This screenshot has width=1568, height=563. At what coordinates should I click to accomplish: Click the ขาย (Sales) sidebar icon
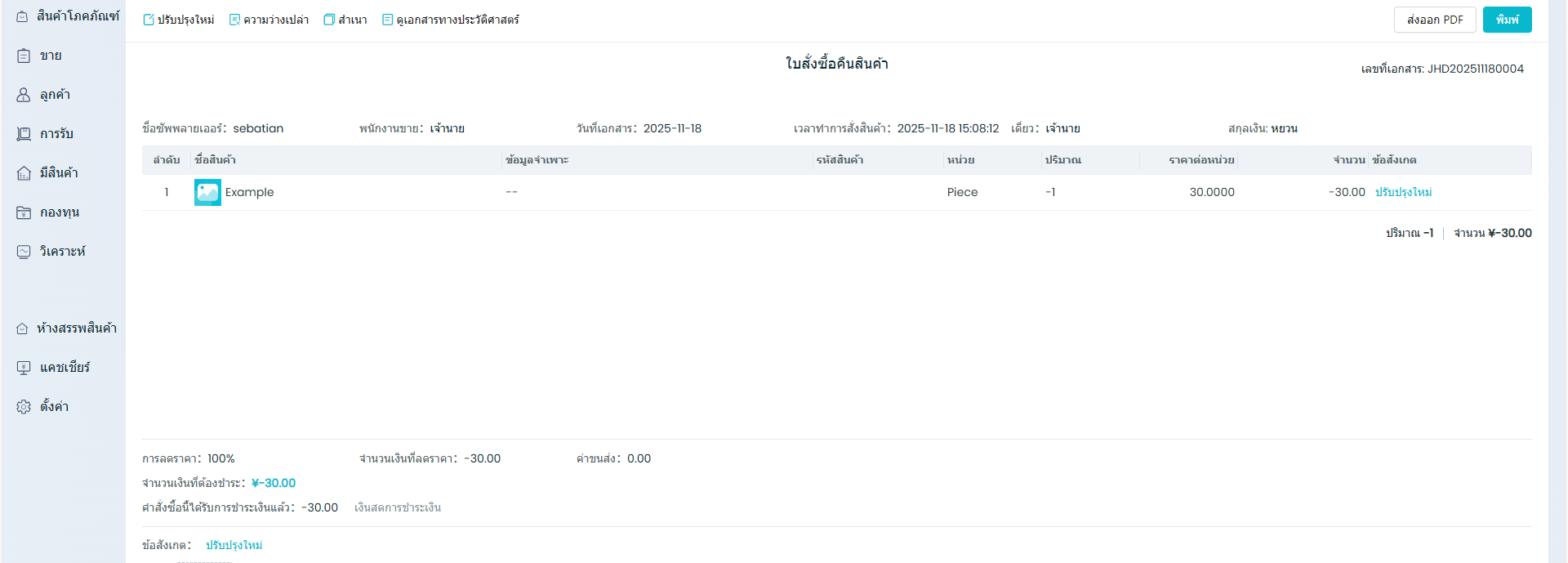click(24, 56)
